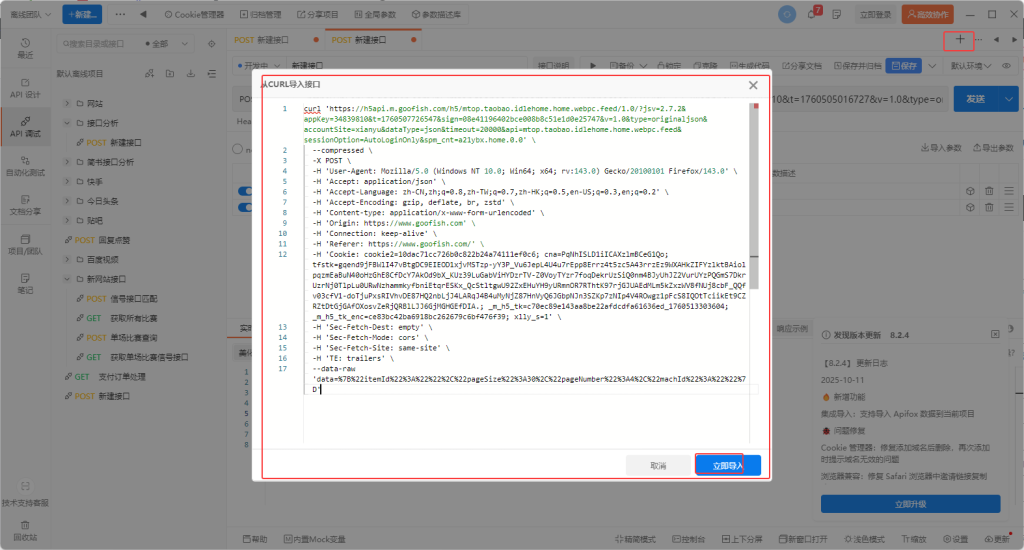Screen dimensions: 1024x550
Task: Select the GET 支付订单处理 request
Action: (110, 377)
